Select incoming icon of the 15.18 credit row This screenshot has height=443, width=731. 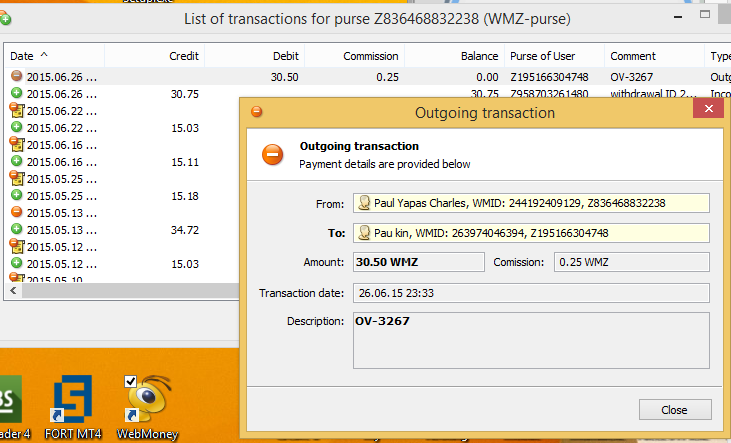[17, 195]
